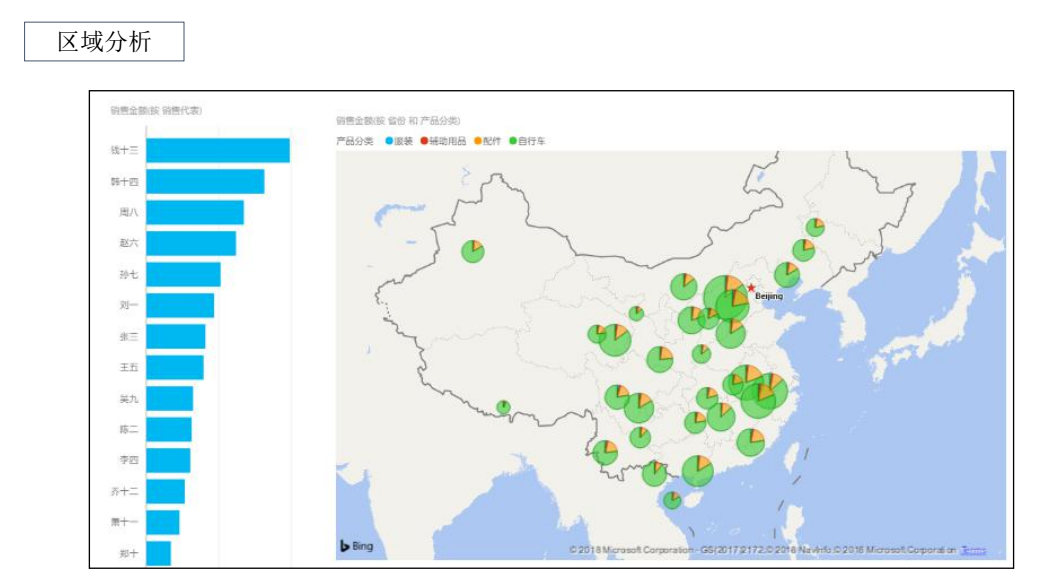1049x588 pixels.
Task: Click the 郑十 bar at the bottom
Action: pos(158,553)
